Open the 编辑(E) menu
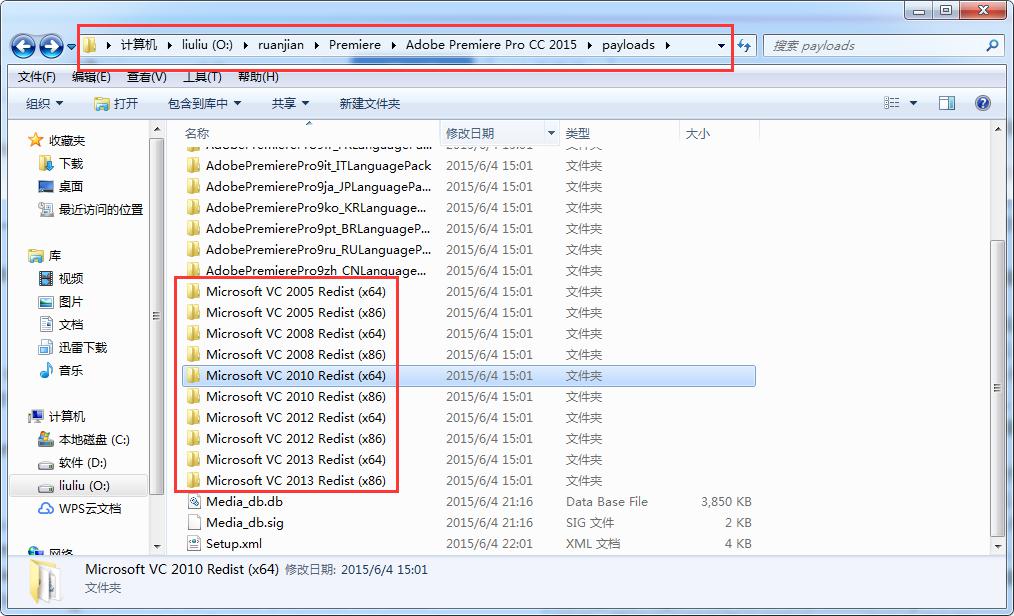Image resolution: width=1014 pixels, height=616 pixels. tap(91, 77)
